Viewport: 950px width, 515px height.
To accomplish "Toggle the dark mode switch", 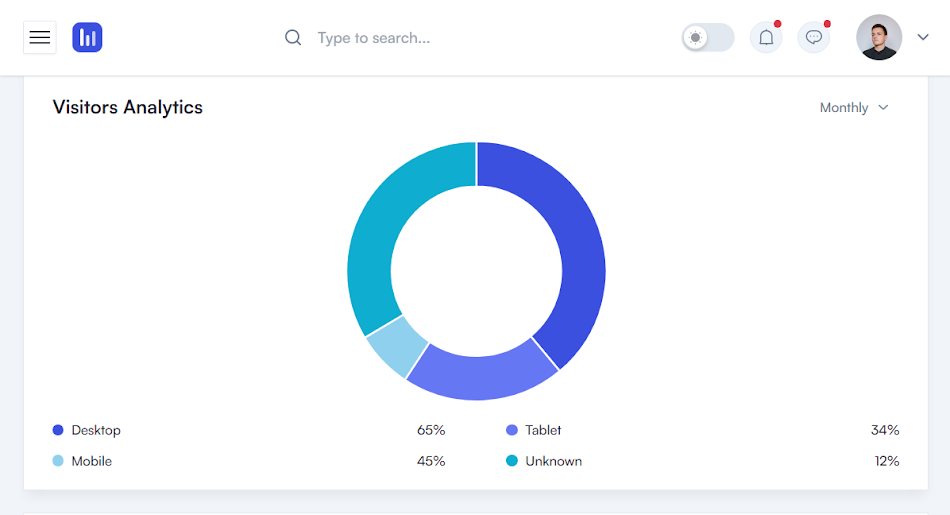I will pos(708,38).
